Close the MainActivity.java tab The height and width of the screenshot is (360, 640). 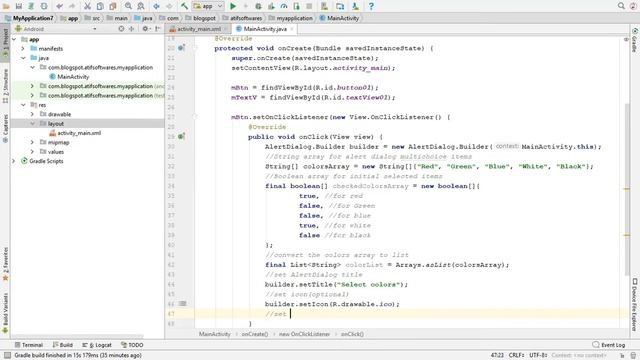click(x=292, y=29)
